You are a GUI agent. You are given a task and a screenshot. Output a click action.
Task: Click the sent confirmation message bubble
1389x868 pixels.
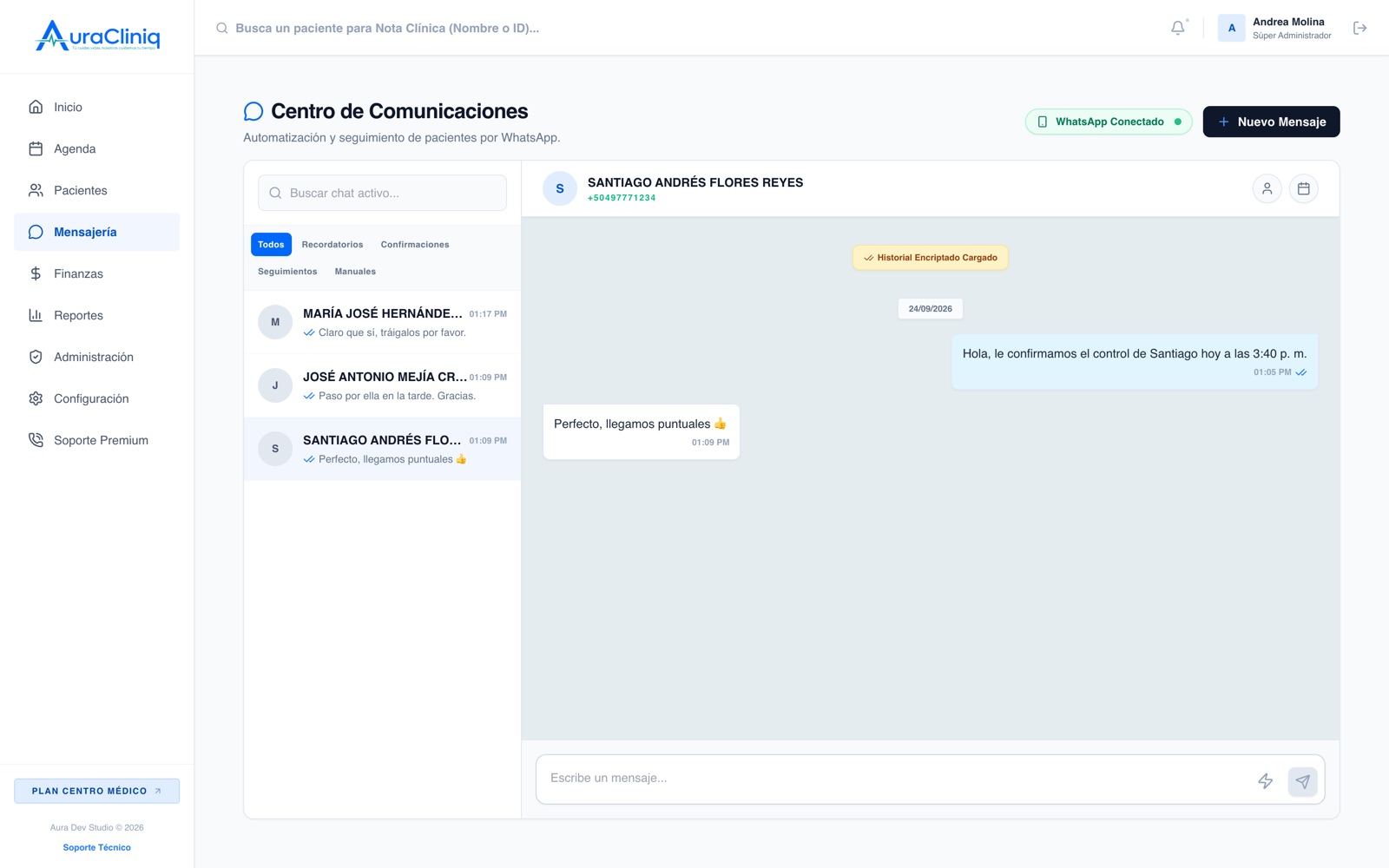(1135, 362)
